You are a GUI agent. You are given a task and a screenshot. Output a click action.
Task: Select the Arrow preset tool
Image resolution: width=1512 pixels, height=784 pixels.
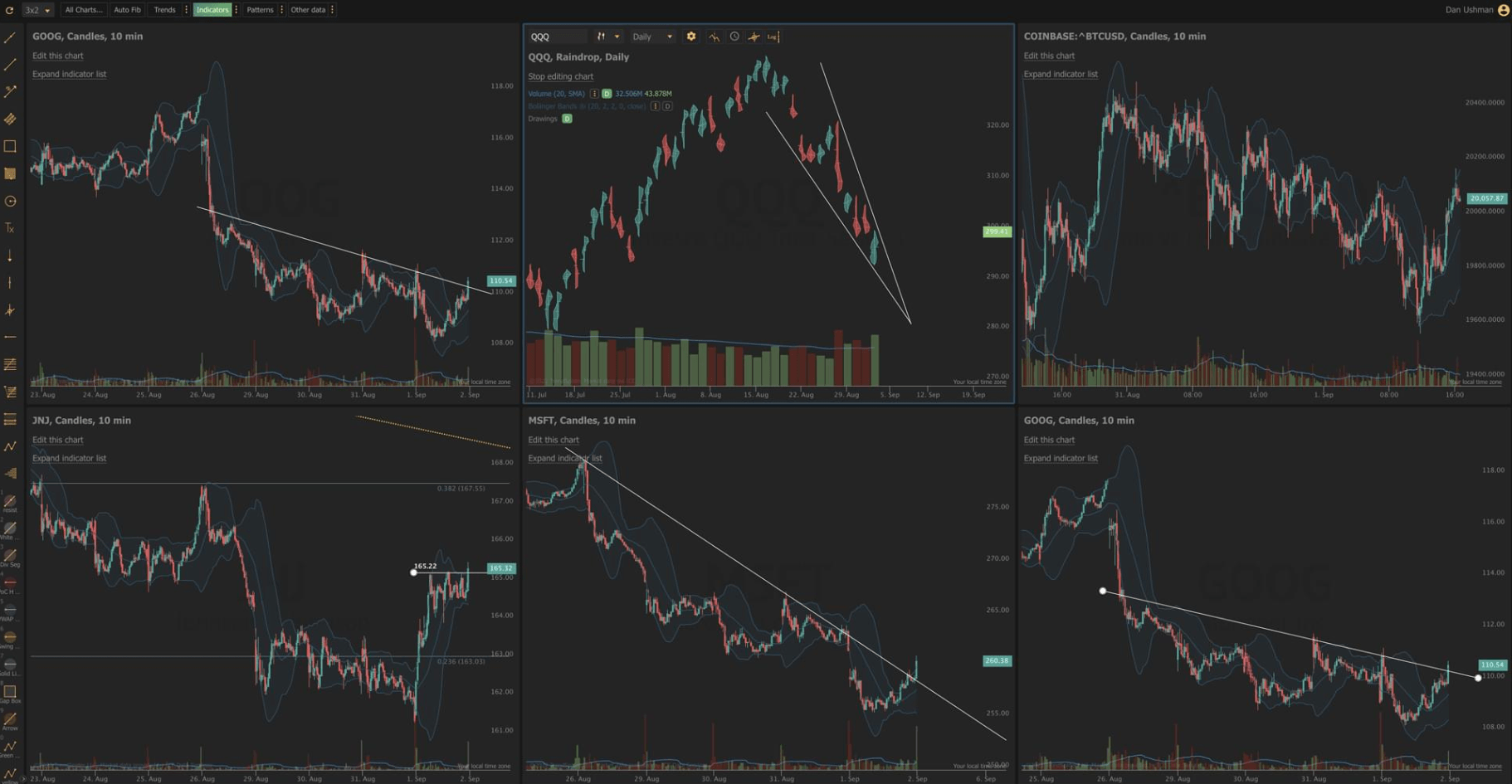click(x=10, y=720)
